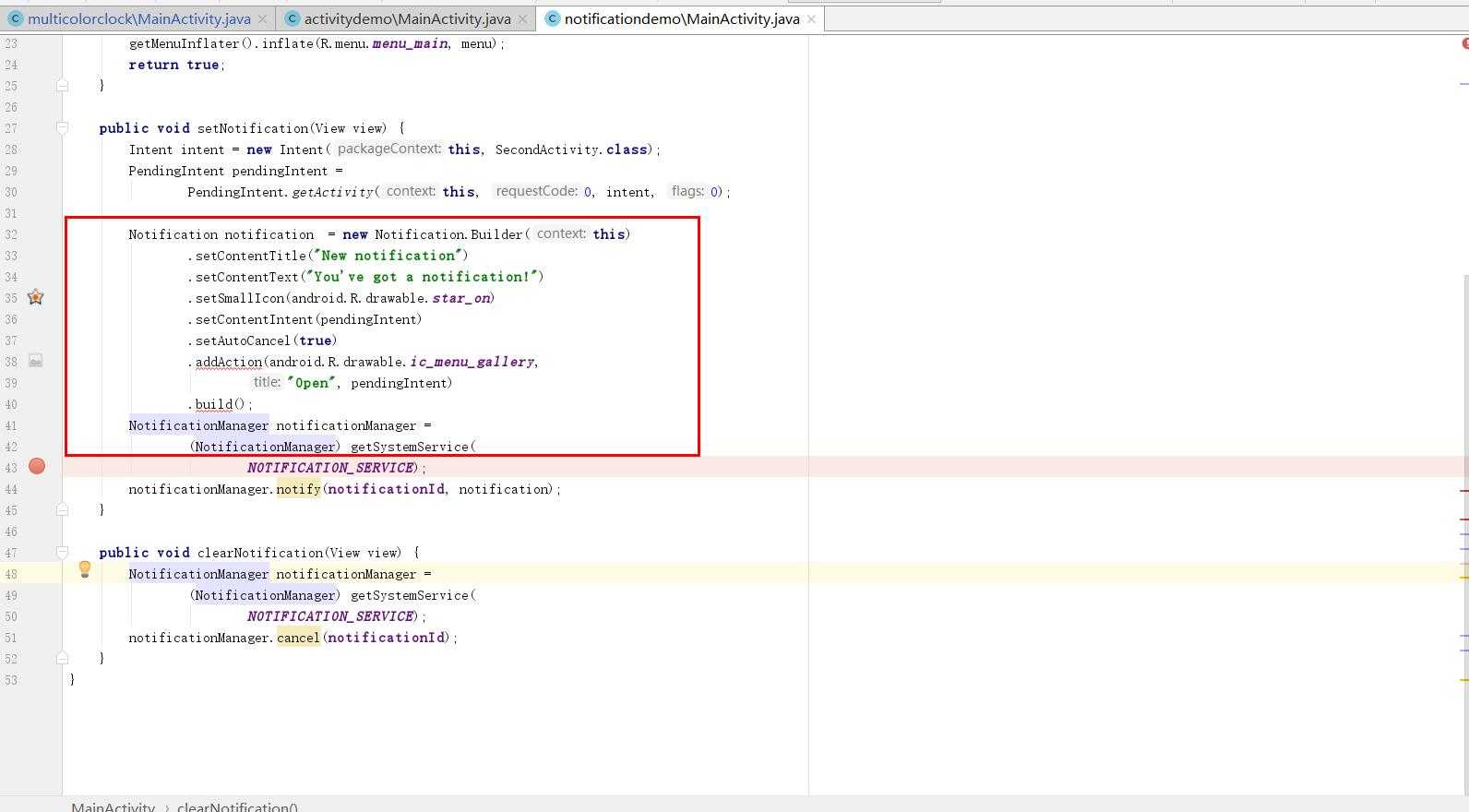Click the "You've got a notification!" string
The height and width of the screenshot is (812, 1469).
click(422, 277)
